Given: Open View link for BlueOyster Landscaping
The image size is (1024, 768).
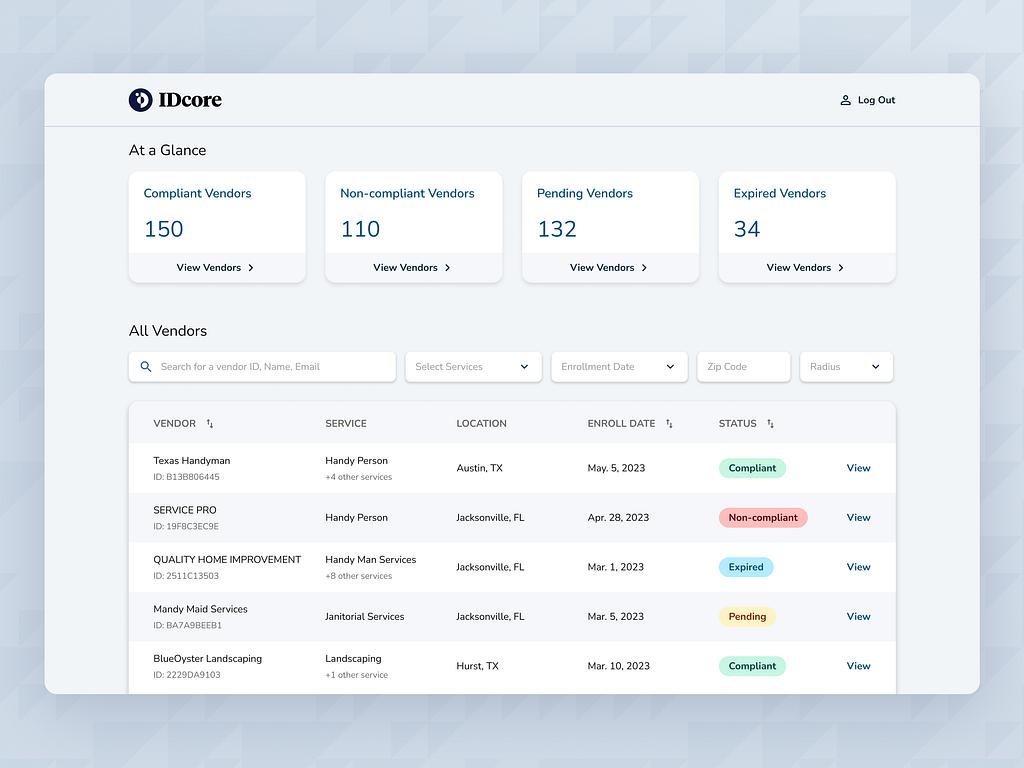Looking at the screenshot, I should point(858,666).
